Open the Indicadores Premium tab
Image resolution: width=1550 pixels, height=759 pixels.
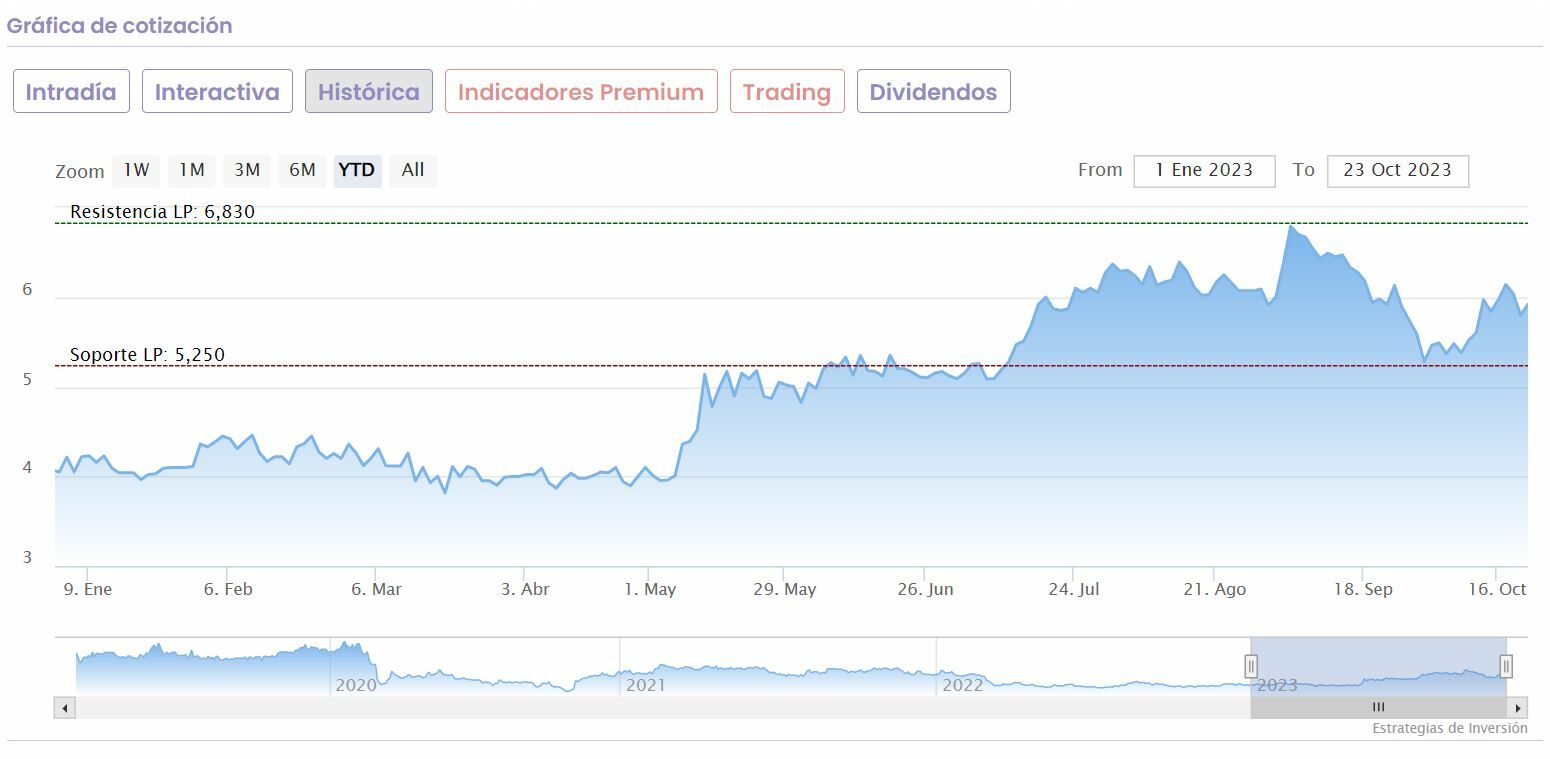[x=581, y=92]
